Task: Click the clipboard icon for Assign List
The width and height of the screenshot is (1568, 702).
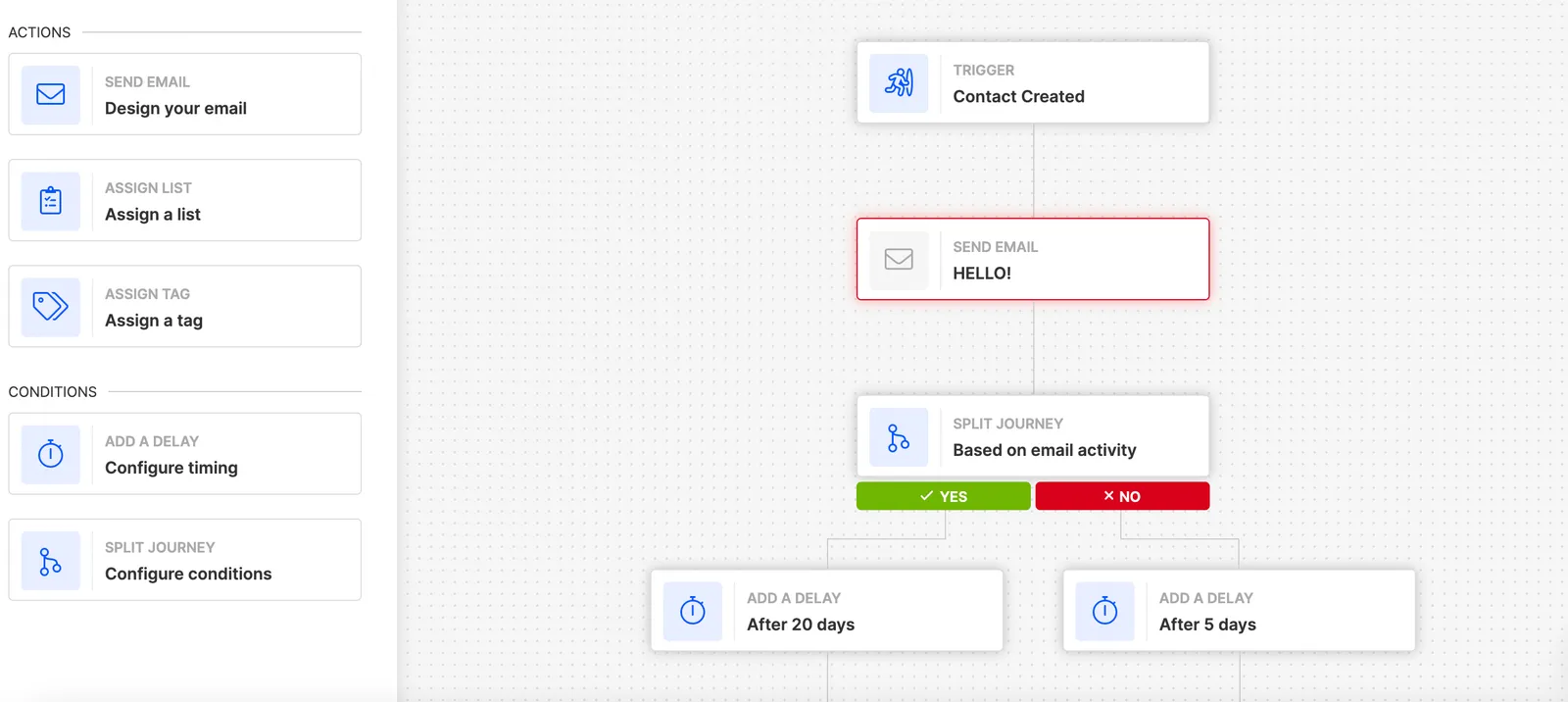Action: 51,200
